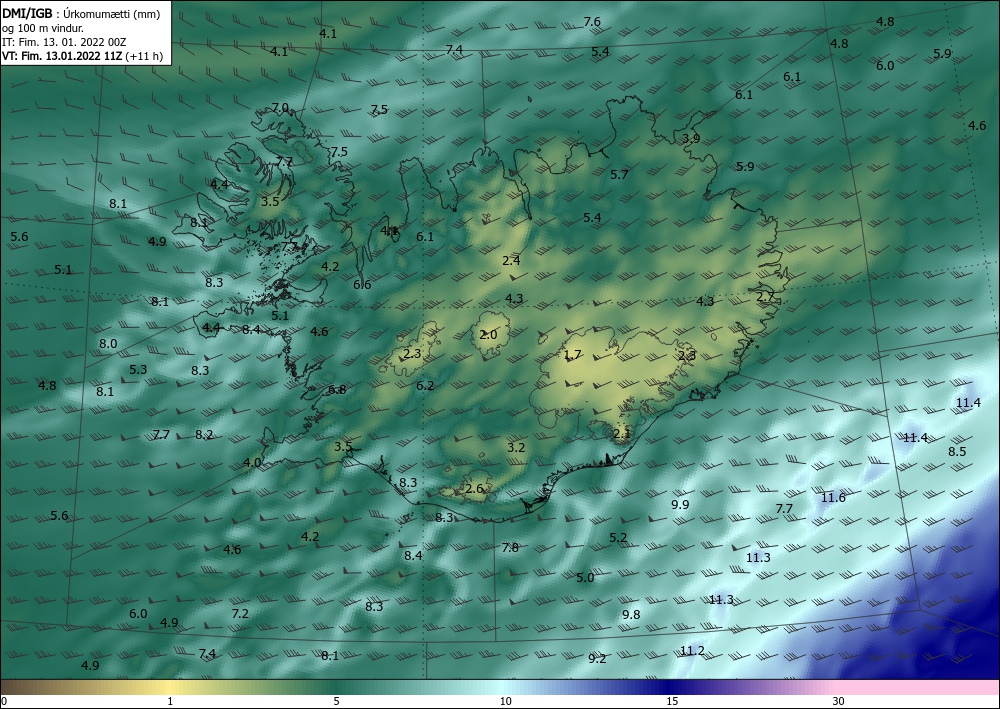The width and height of the screenshot is (1000, 709).
Task: Select the 'VT: Fim. 13.01.2022 11Z (+11 h)' line
Action: pos(82,56)
